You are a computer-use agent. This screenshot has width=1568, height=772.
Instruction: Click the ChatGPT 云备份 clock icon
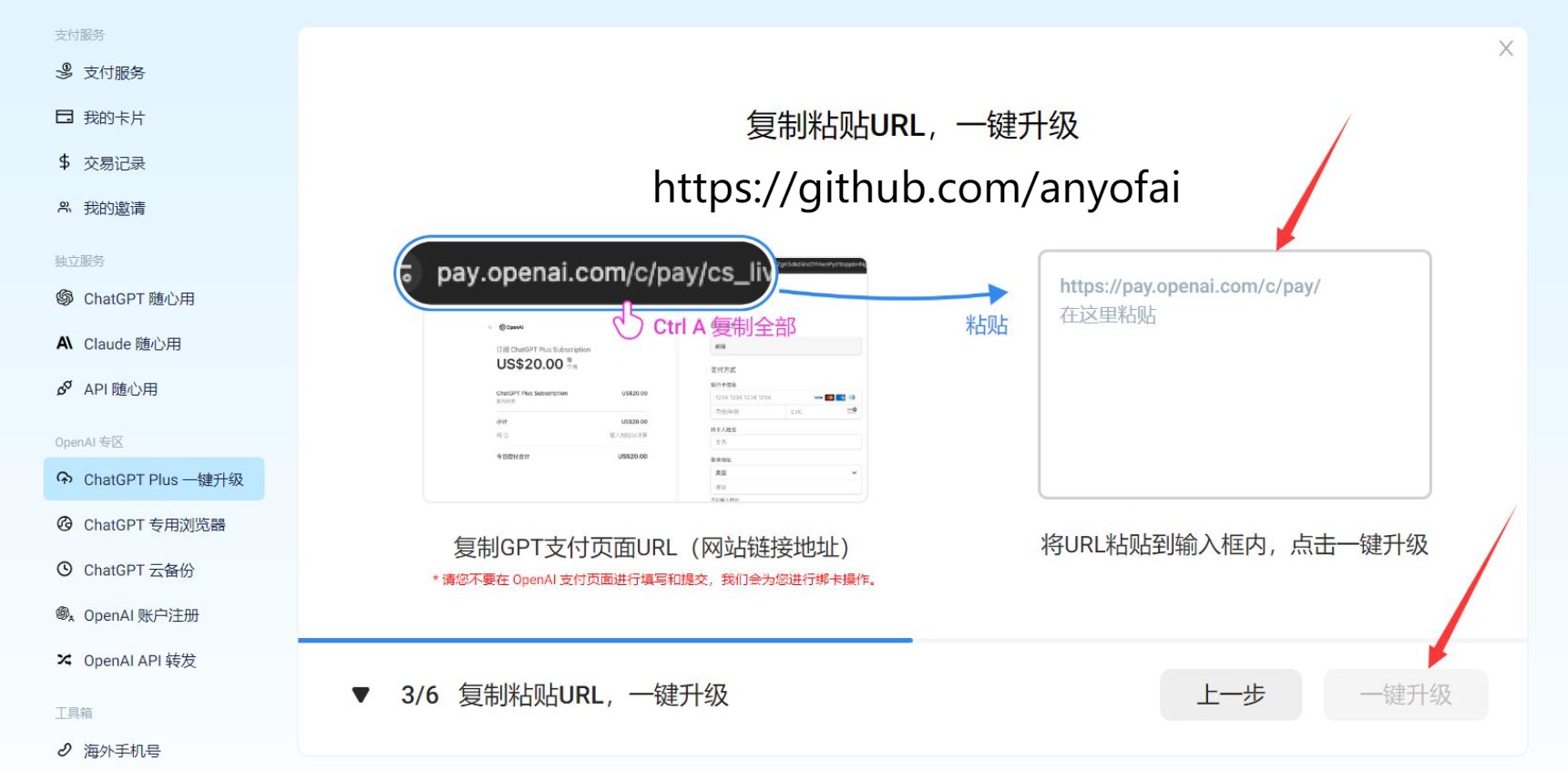(x=64, y=570)
